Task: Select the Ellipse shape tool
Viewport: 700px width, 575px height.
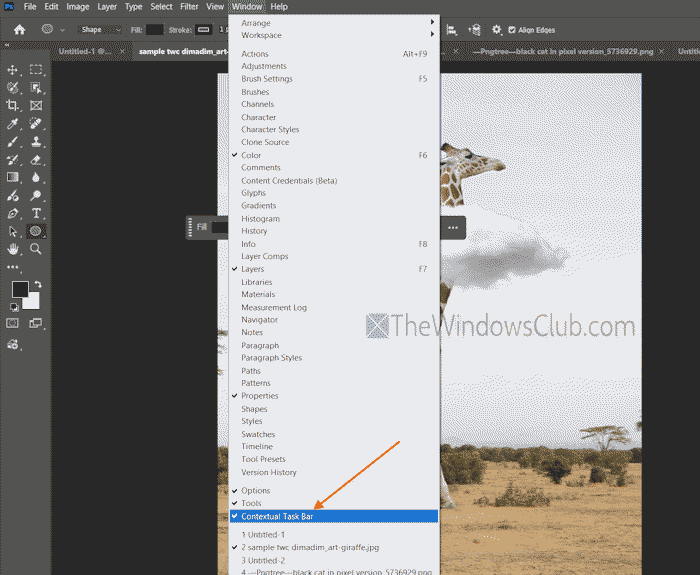Action: pyautogui.click(x=36, y=231)
